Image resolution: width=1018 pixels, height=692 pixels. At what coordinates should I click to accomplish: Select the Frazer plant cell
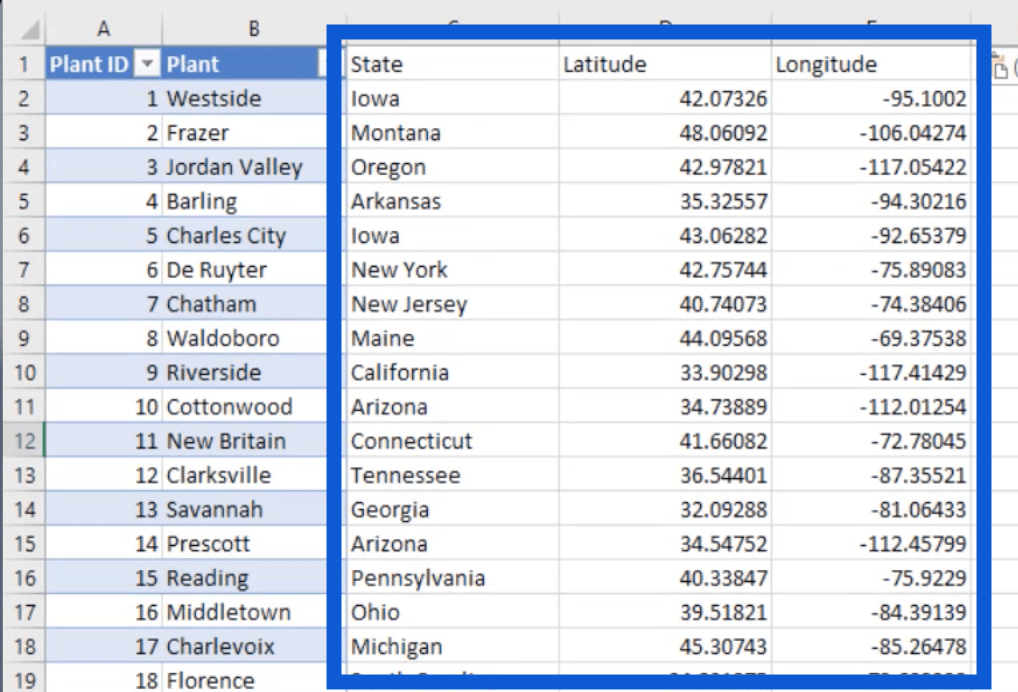[x=245, y=132]
